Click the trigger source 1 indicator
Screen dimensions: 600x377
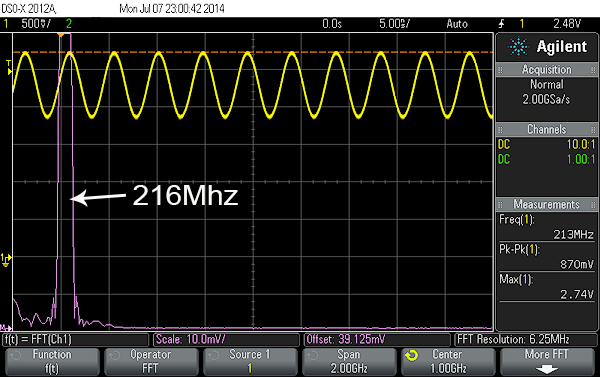(x=522, y=24)
